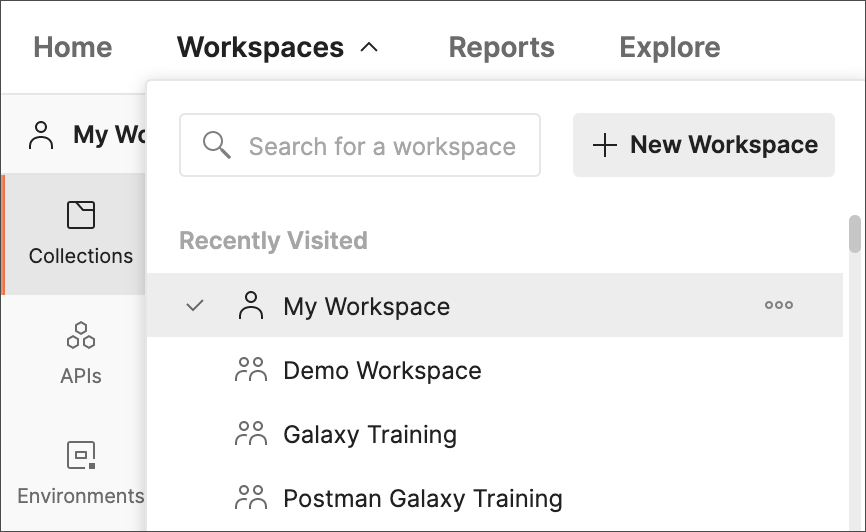Click the personal icon beside My Workspace entry
This screenshot has height=532, width=866.
coord(251,305)
